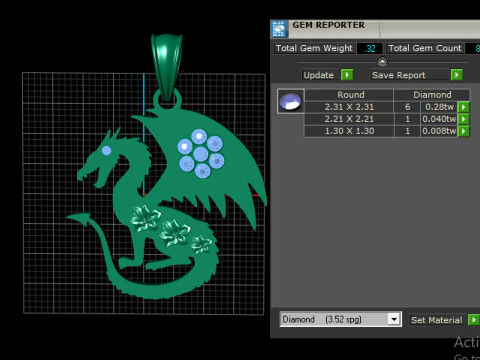
Task: Click the count cell in 2.21 X 2.21 row
Action: pos(407,119)
